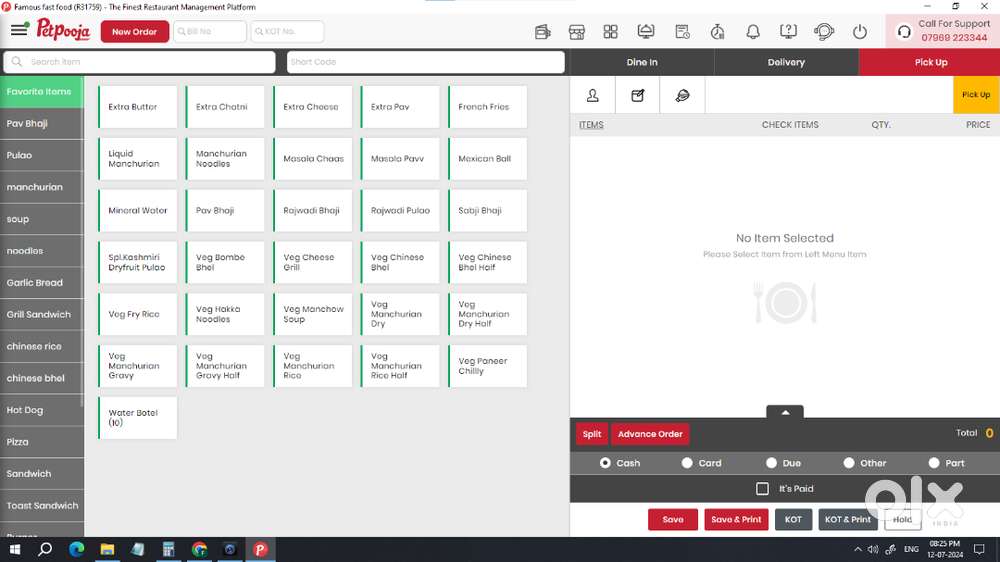Switch to the Dine In tab

coord(642,62)
